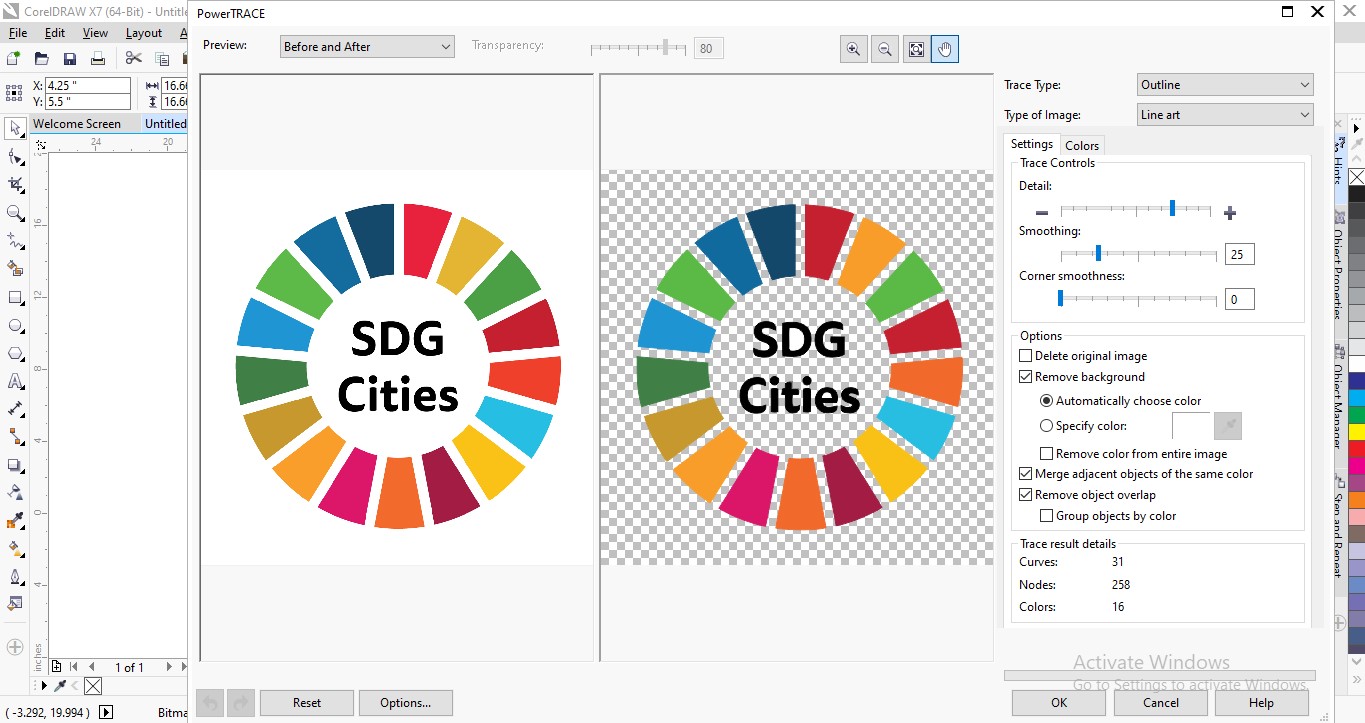
Task: Enable Group objects by color checkbox
Action: click(1047, 516)
